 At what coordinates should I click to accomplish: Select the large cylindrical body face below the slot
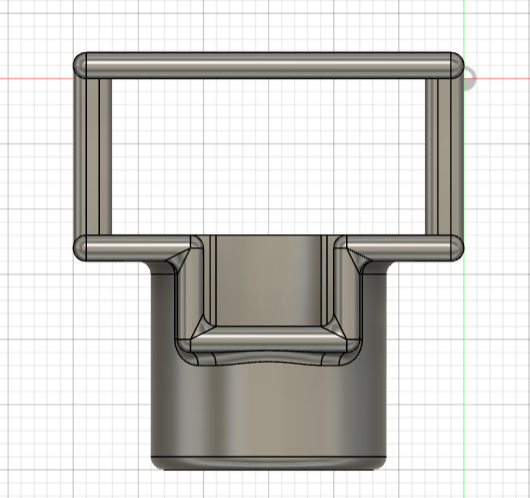[269, 411]
